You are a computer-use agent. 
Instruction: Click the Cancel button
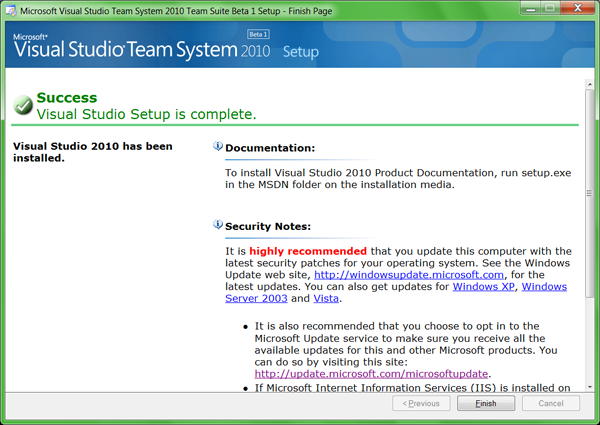551,403
